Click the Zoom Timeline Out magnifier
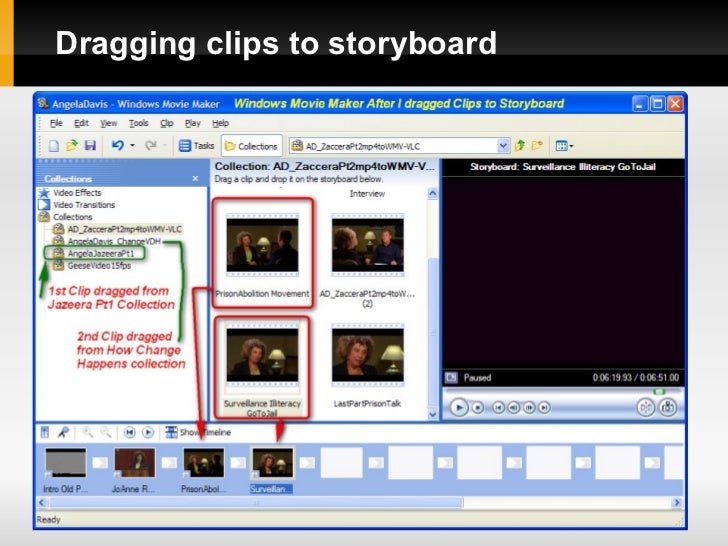Viewport: 728px width, 546px height. tap(106, 432)
